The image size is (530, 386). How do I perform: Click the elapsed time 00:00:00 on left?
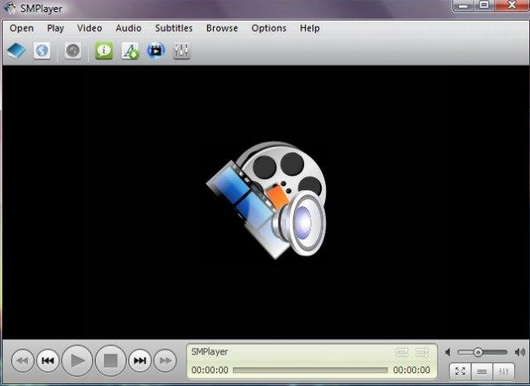coord(210,370)
